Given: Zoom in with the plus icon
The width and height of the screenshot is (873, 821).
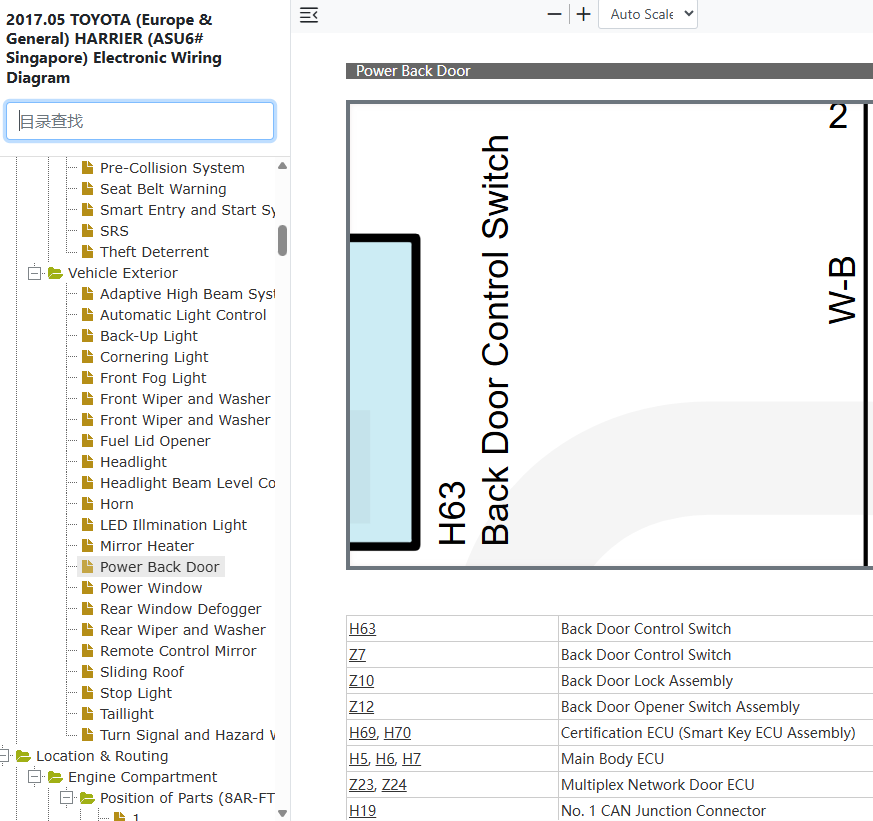Looking at the screenshot, I should tap(583, 14).
